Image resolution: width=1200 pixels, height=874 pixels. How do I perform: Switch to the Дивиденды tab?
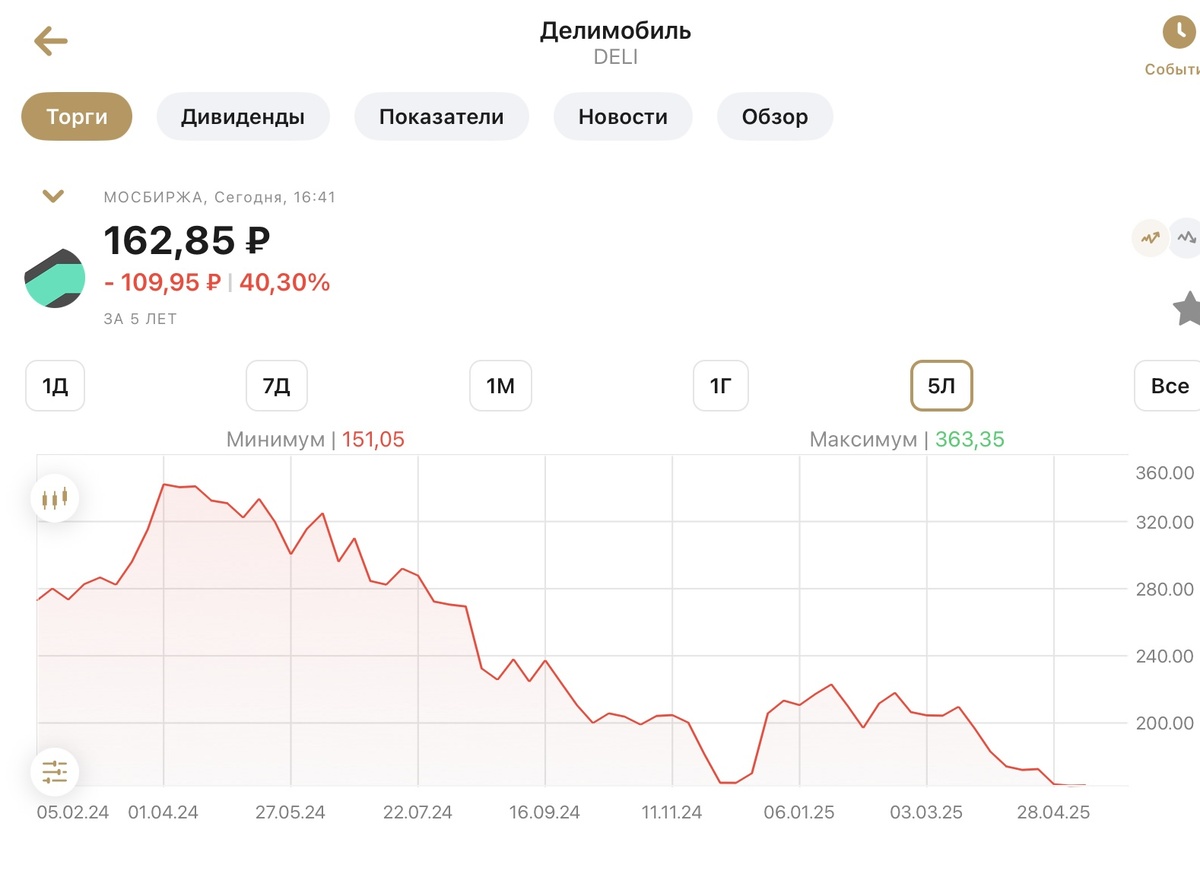click(243, 117)
